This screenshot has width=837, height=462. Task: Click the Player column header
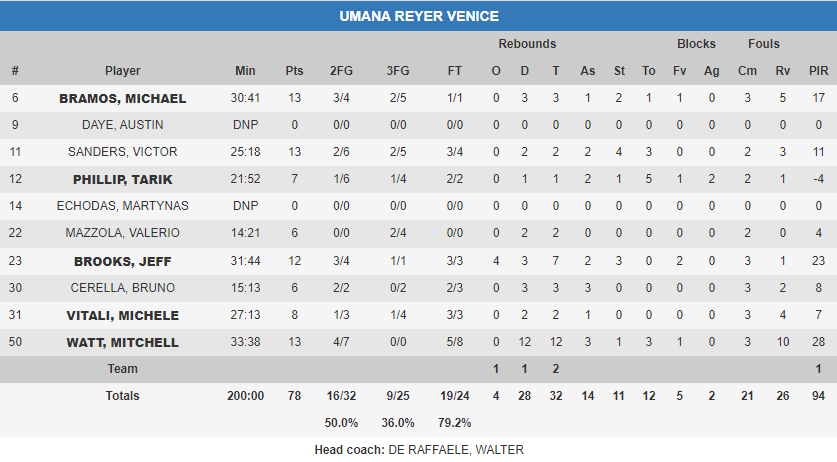(x=123, y=71)
